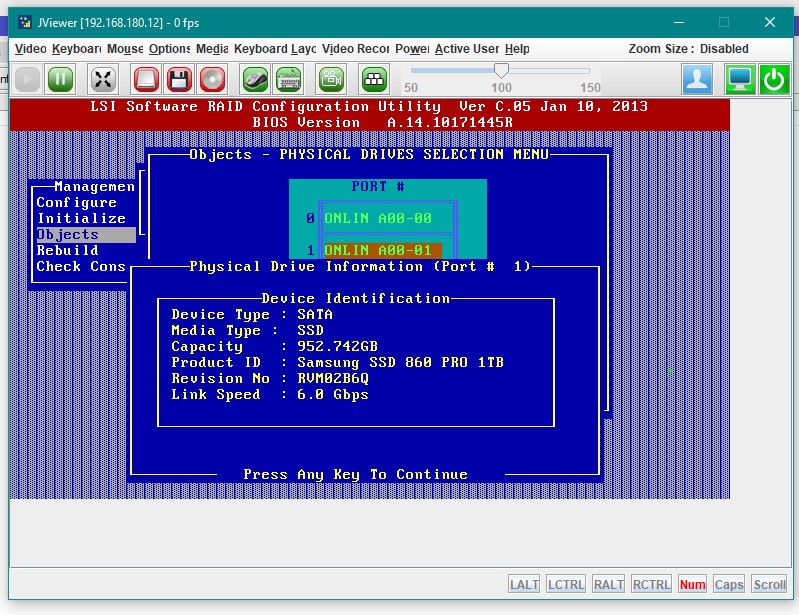This screenshot has width=799, height=615.
Task: Show active users via person icon
Action: pyautogui.click(x=697, y=79)
